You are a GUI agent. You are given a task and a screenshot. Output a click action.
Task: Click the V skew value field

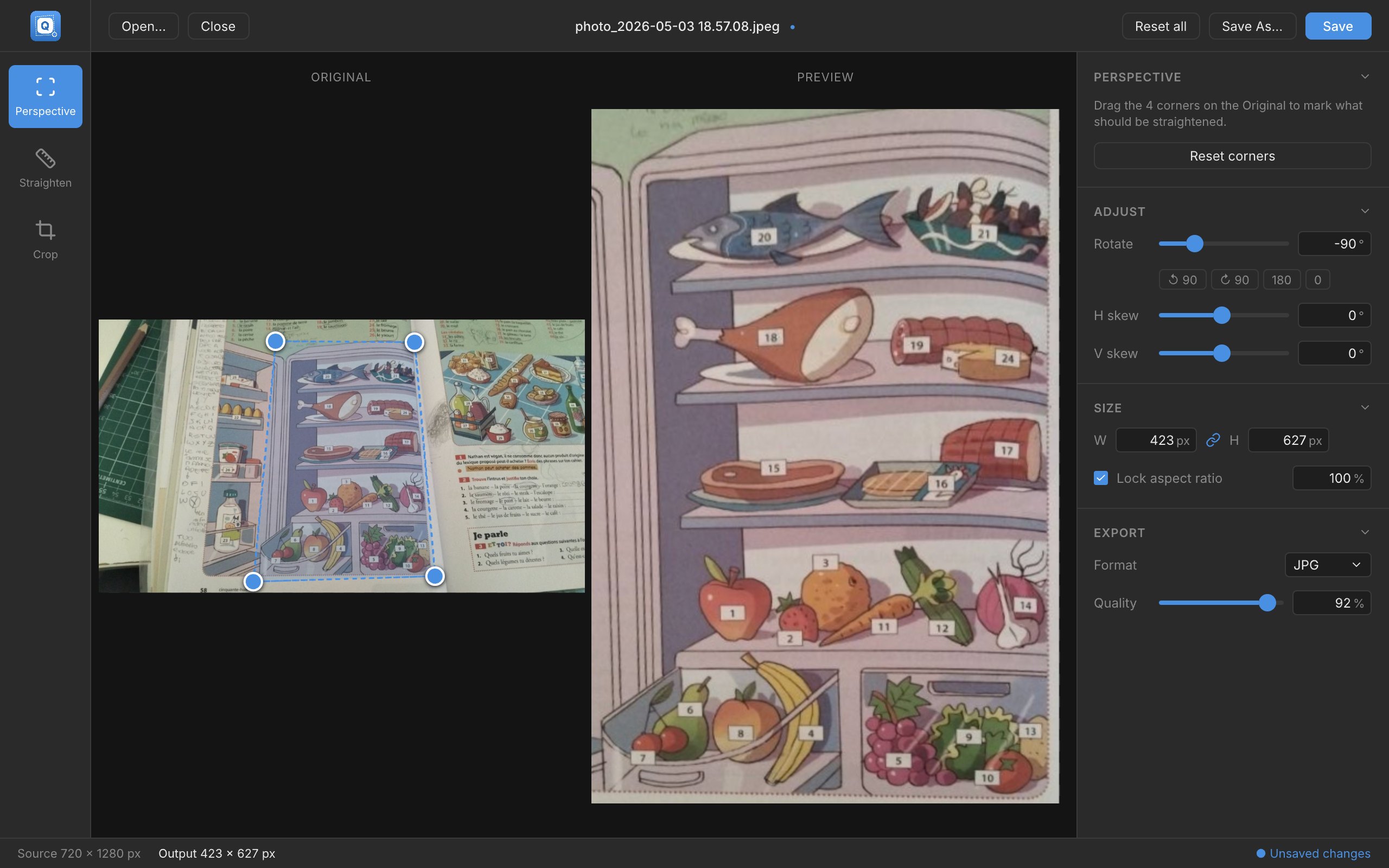[x=1335, y=354]
